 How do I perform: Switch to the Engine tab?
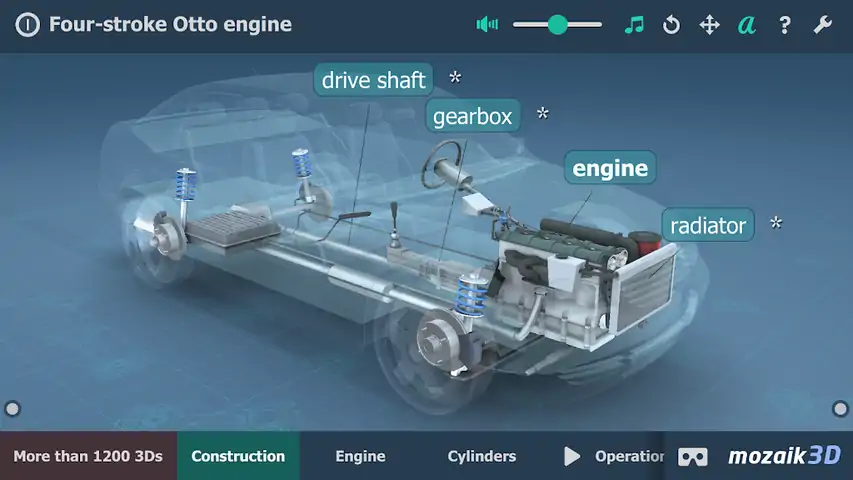pos(360,456)
